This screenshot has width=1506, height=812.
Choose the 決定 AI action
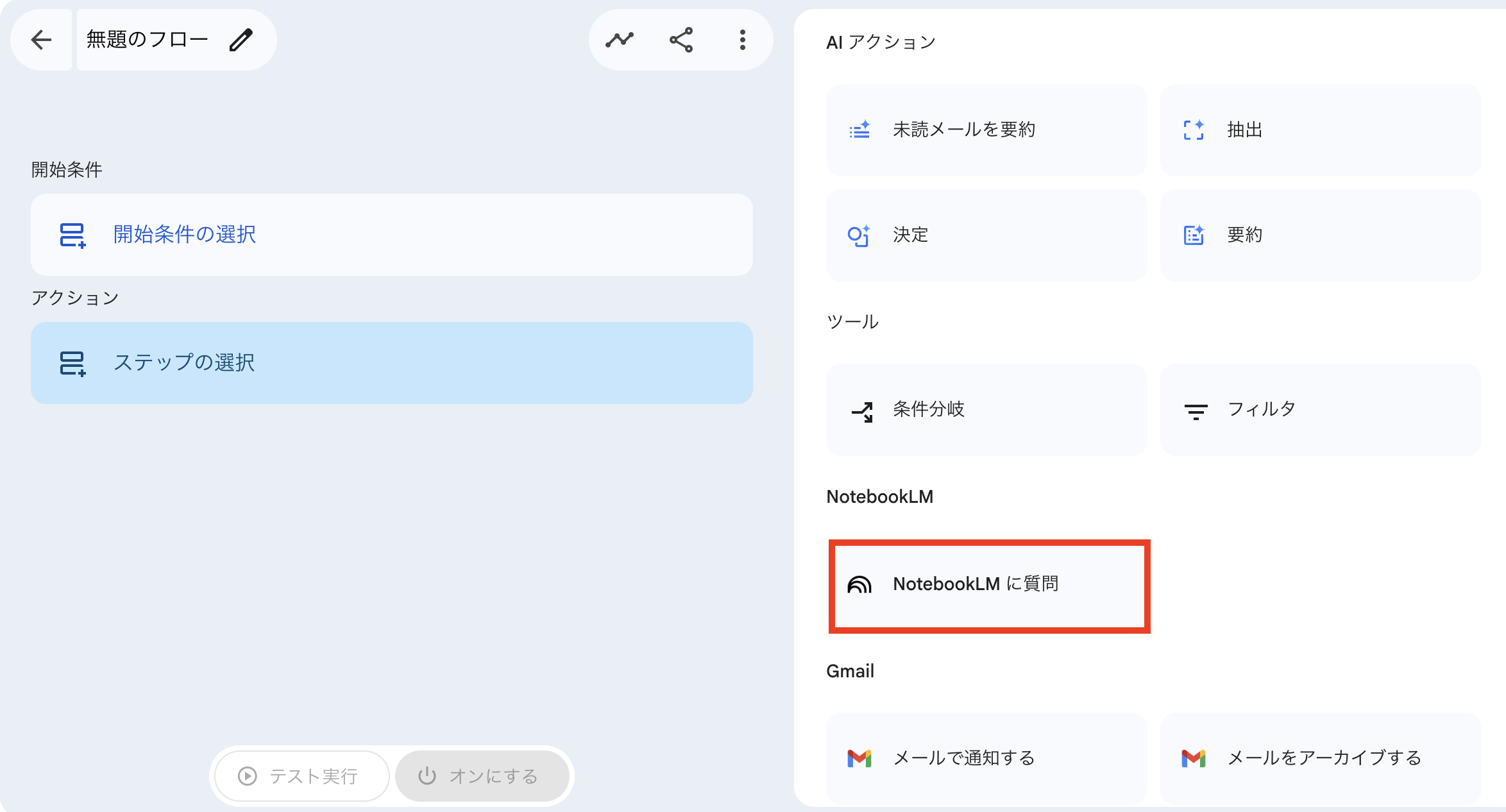coord(986,235)
